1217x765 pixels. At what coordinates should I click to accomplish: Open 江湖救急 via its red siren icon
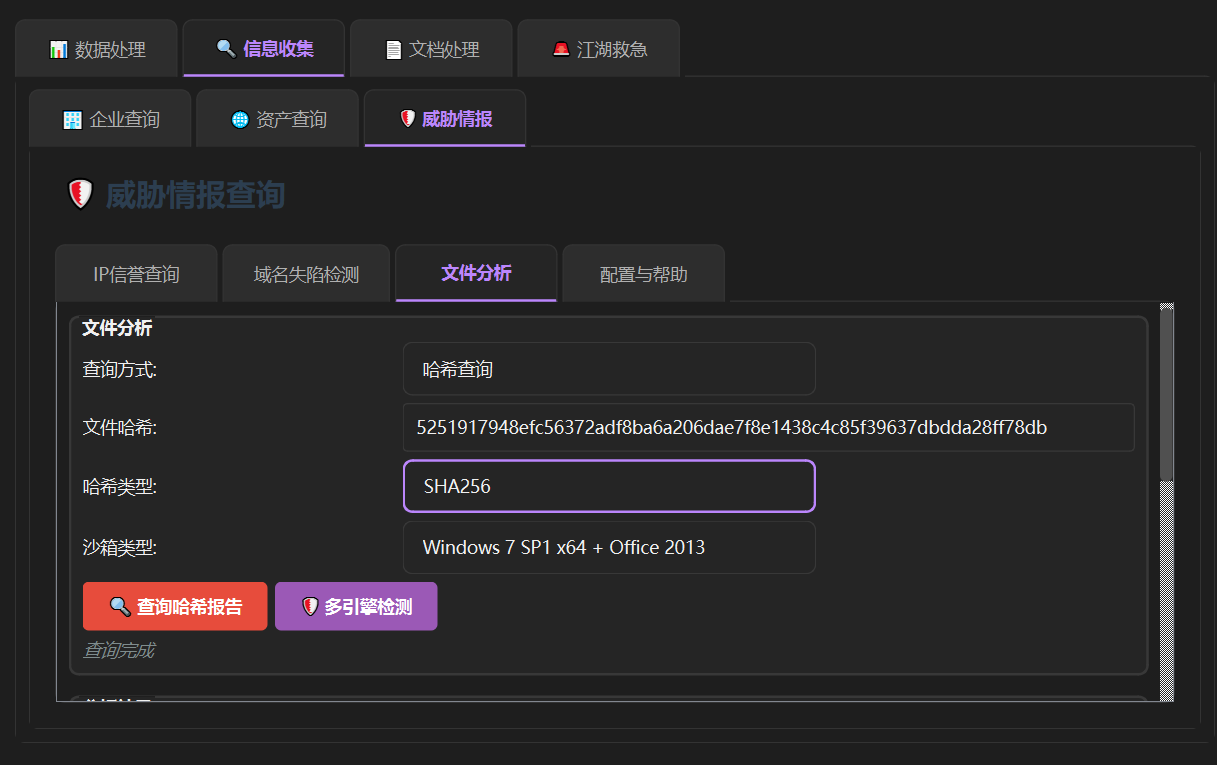[561, 49]
